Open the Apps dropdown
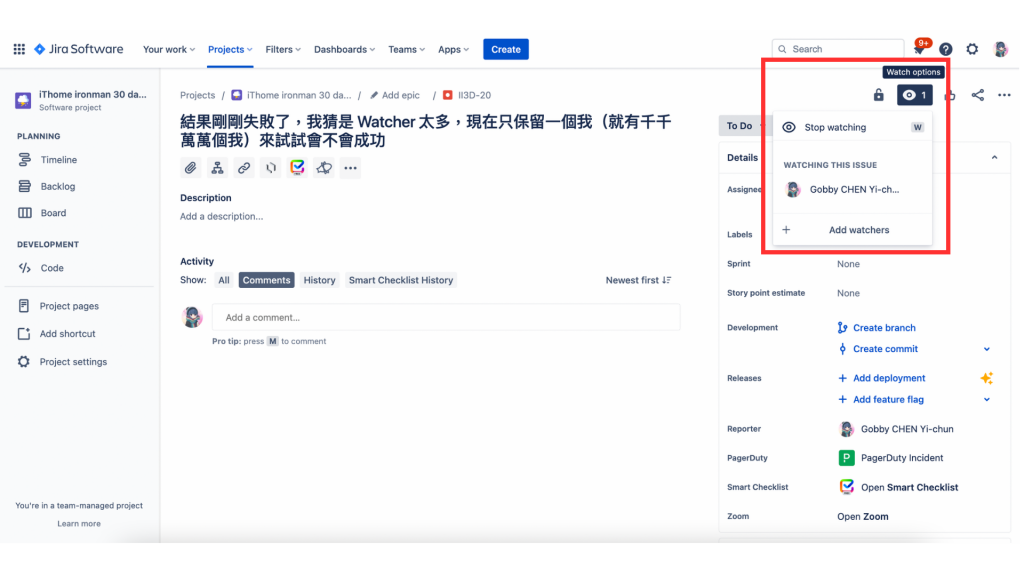Image resolution: width=1024 pixels, height=576 pixels. (x=453, y=50)
